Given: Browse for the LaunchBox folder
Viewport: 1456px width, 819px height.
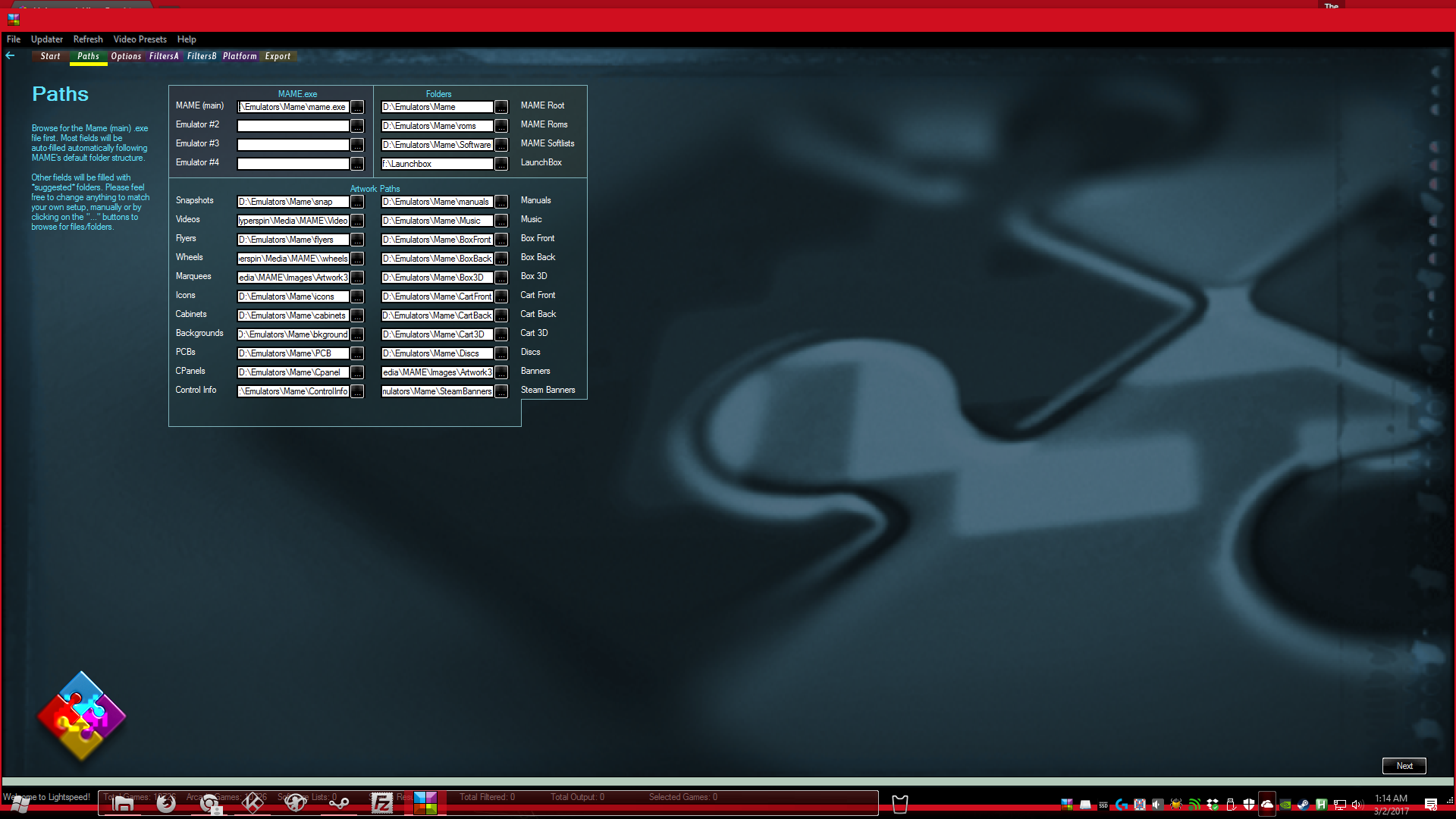Looking at the screenshot, I should click(x=501, y=164).
